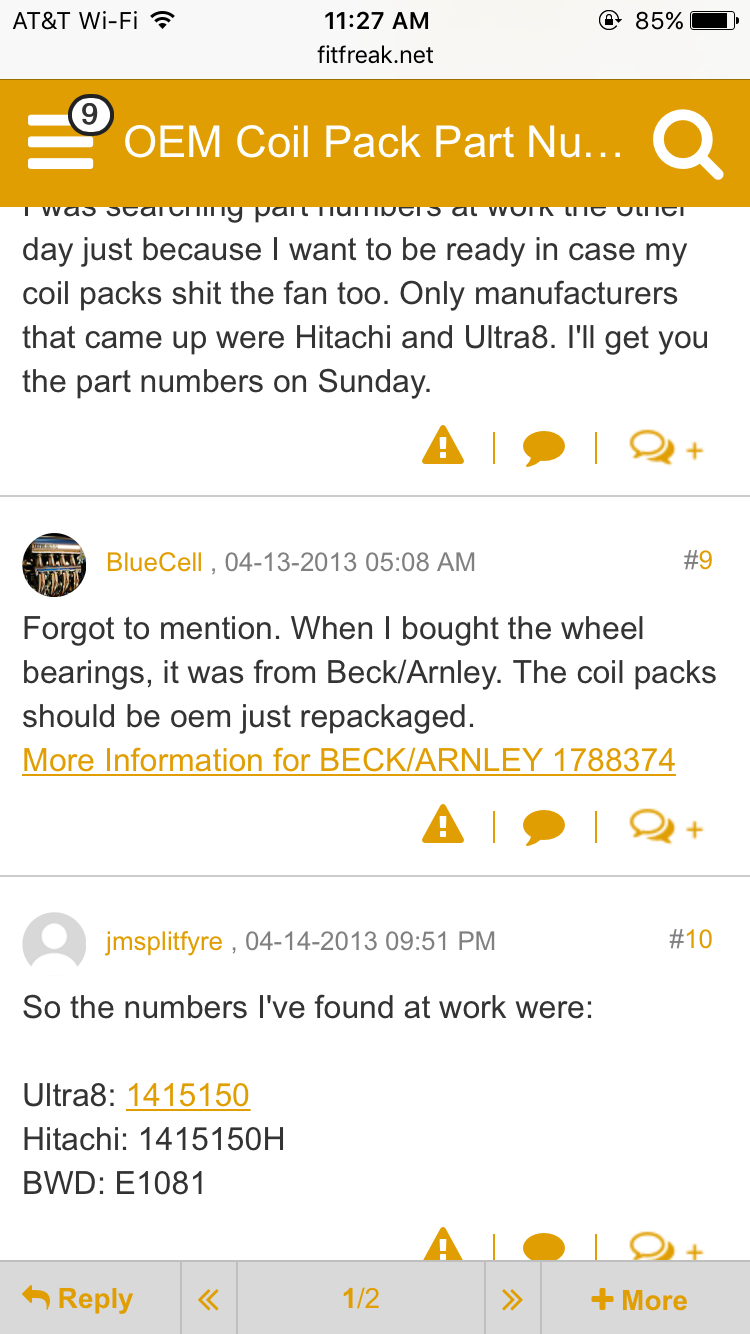750x1334 pixels.
Task: Open the hamburger menu with 9 notifications
Action: pyautogui.click(x=62, y=141)
